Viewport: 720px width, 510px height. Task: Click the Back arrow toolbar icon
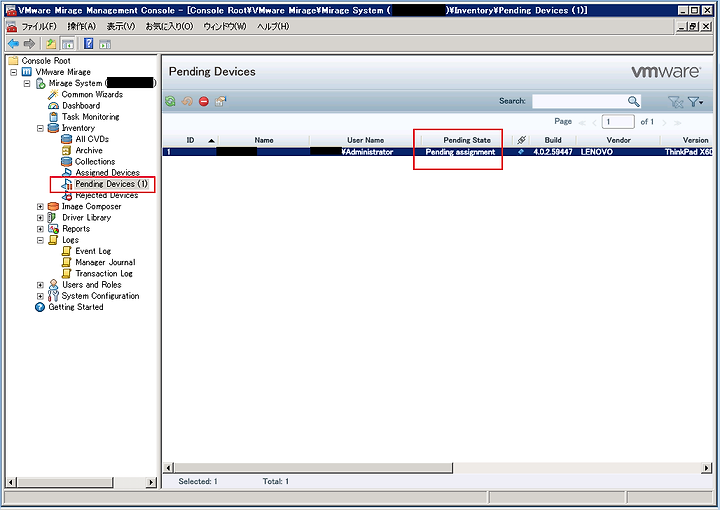tap(14, 44)
